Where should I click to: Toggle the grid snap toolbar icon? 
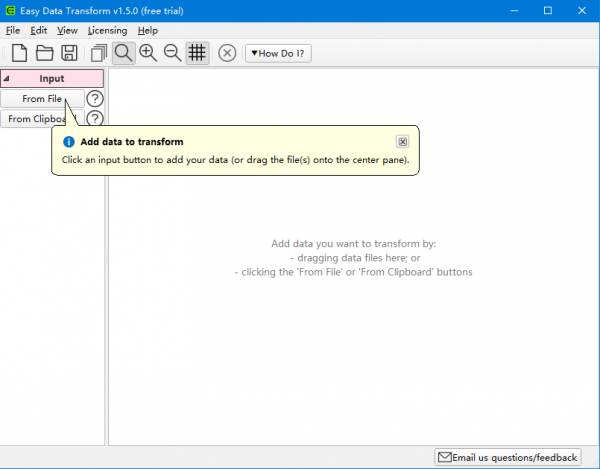click(x=197, y=53)
